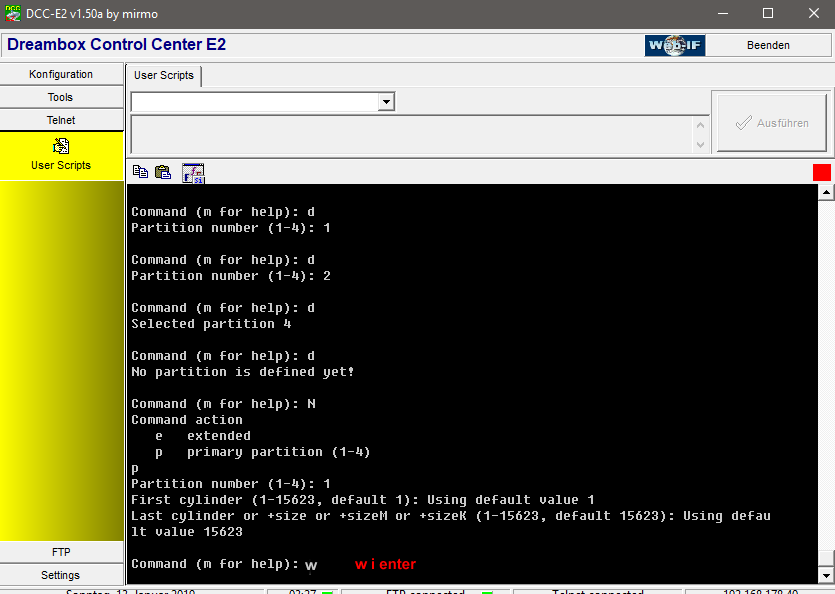The width and height of the screenshot is (835, 594).
Task: Open the function keys icon in toolbar
Action: [x=193, y=173]
